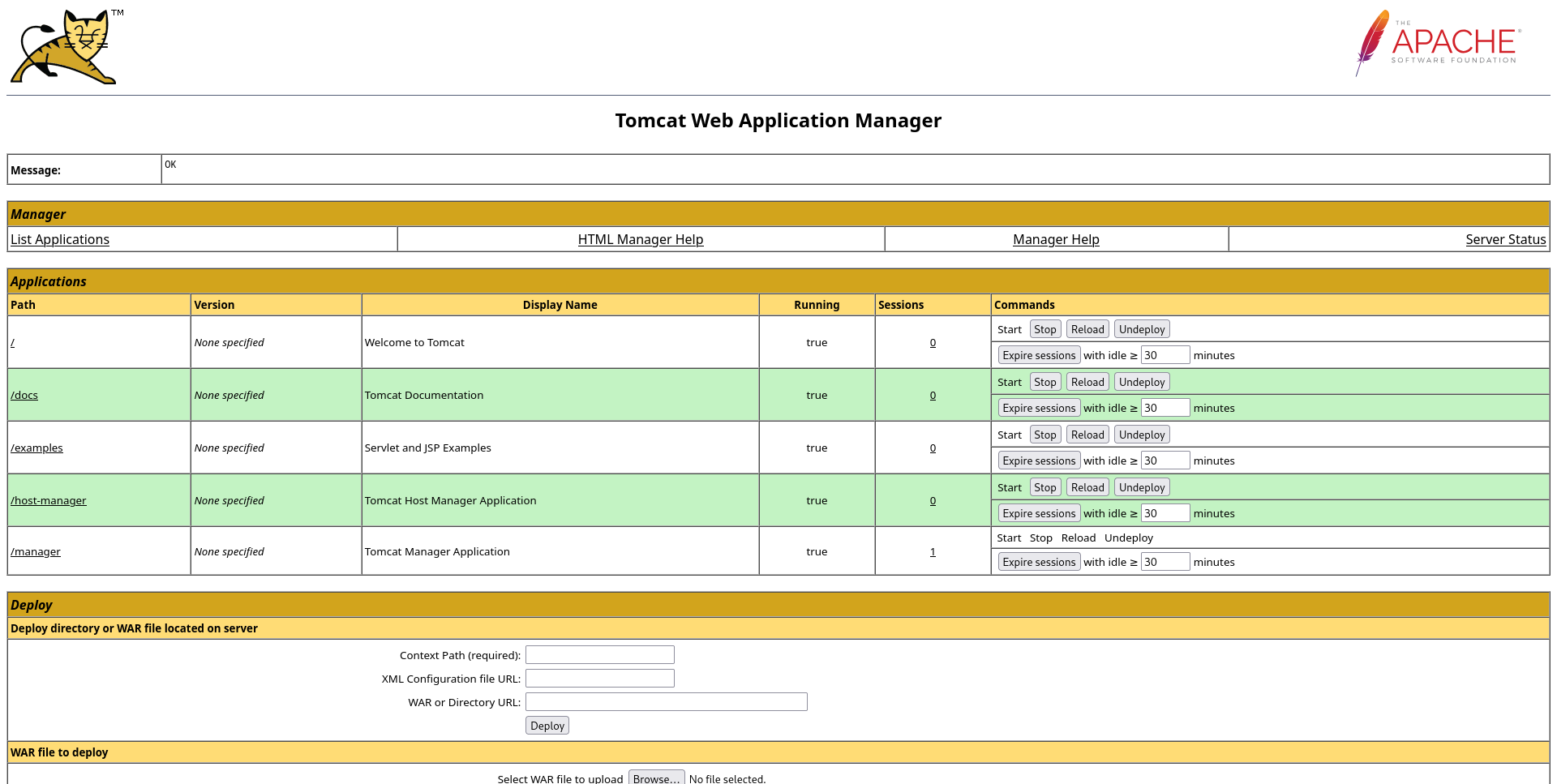Click 'None specified' version in /docs row
Viewport: 1557px width, 784px height.
pos(229,395)
